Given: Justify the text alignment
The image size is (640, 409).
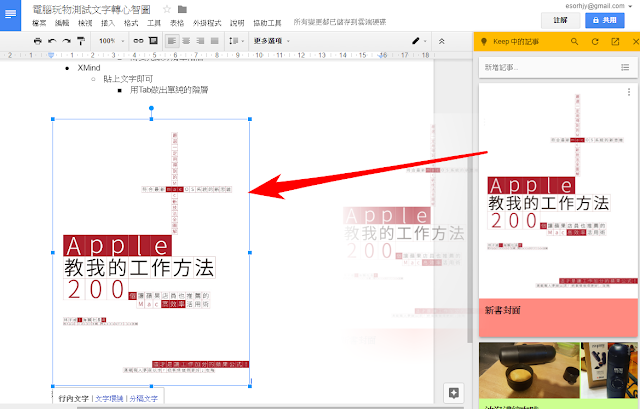Looking at the screenshot, I should pyautogui.click(x=214, y=41).
